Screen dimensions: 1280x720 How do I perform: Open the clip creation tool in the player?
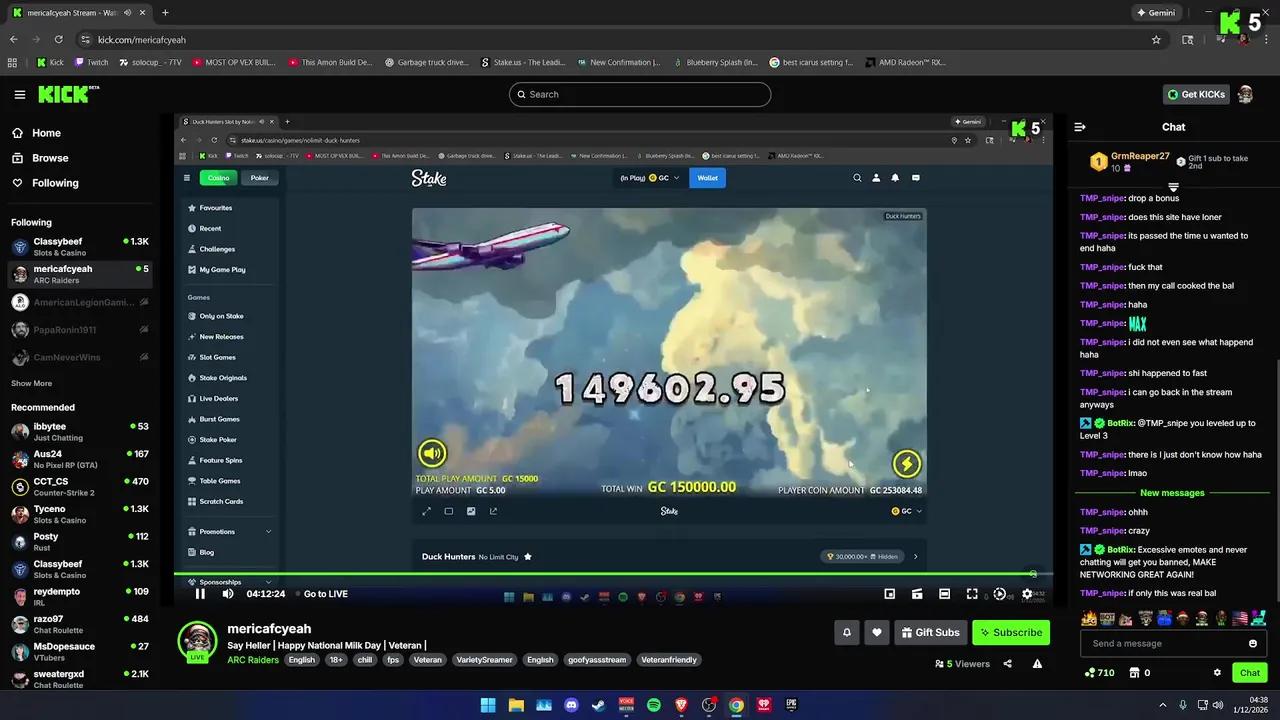(x=917, y=593)
